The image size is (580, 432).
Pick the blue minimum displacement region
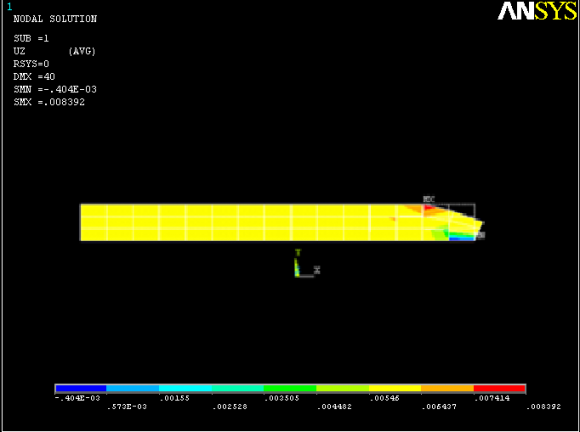coord(462,239)
